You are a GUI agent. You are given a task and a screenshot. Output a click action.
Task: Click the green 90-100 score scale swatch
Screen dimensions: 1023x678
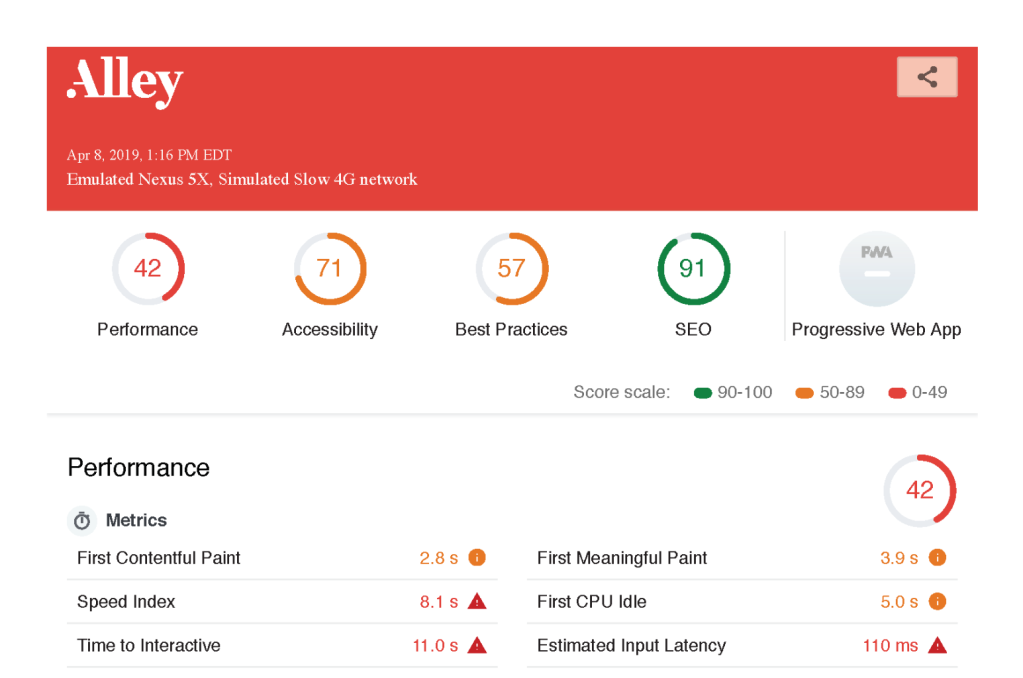tap(703, 393)
